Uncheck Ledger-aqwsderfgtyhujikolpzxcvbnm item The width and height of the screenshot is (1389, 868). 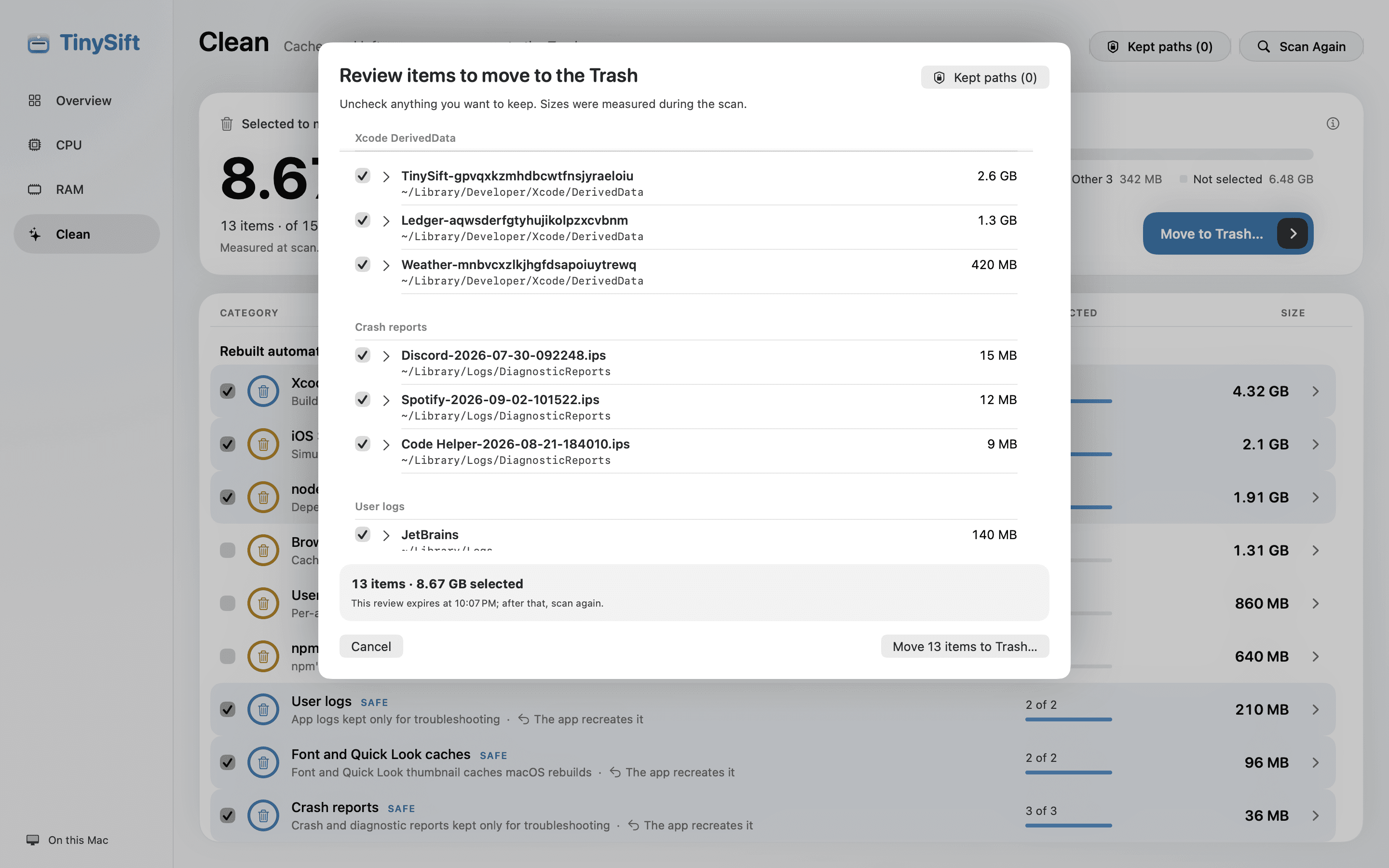(362, 220)
